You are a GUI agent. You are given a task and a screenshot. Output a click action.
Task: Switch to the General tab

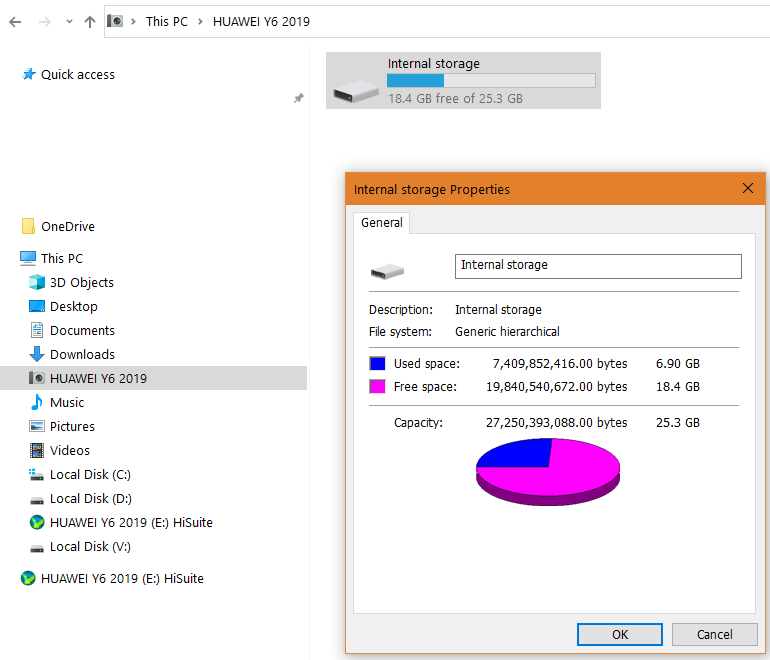click(x=382, y=222)
